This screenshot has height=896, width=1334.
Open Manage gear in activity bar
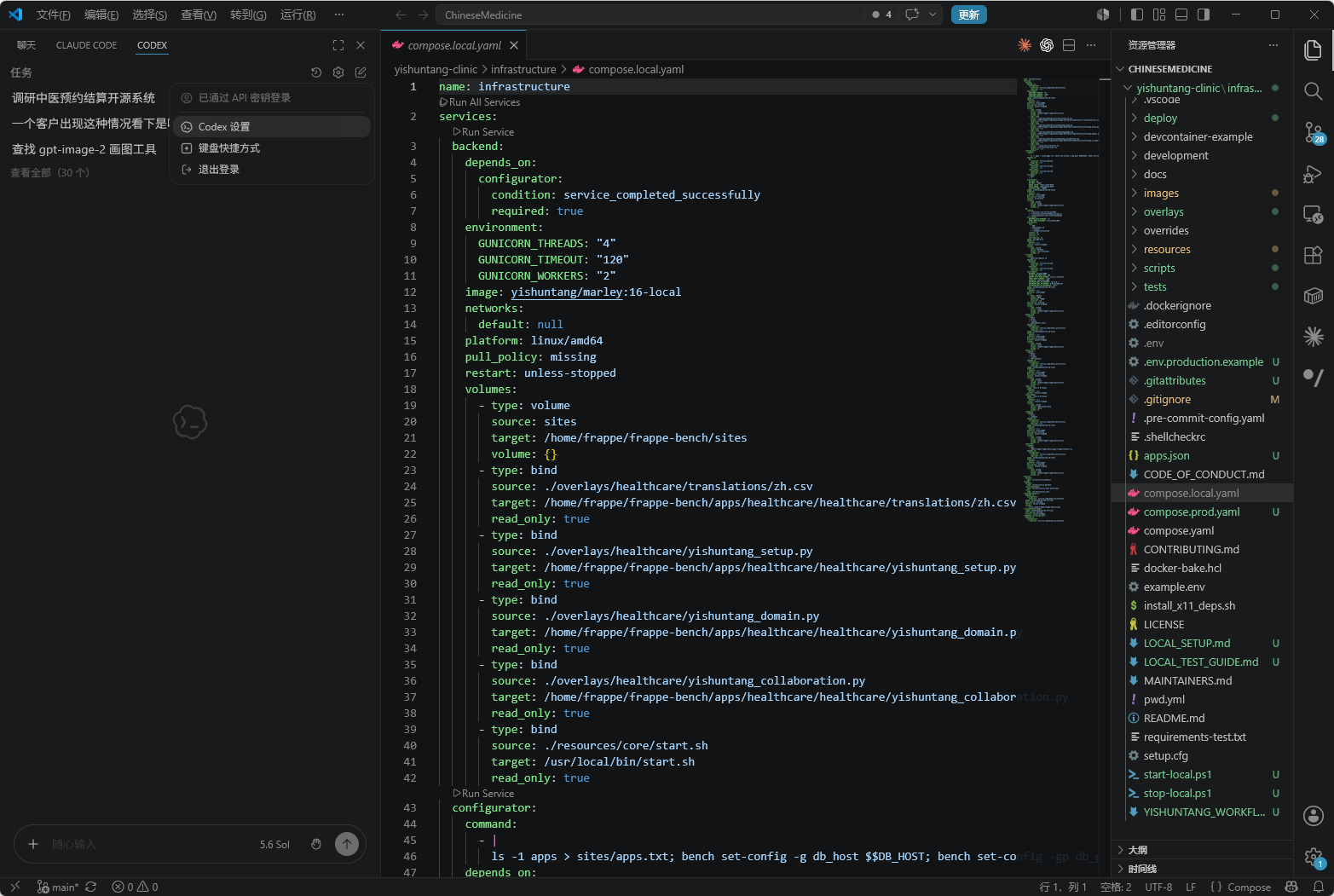[1314, 857]
